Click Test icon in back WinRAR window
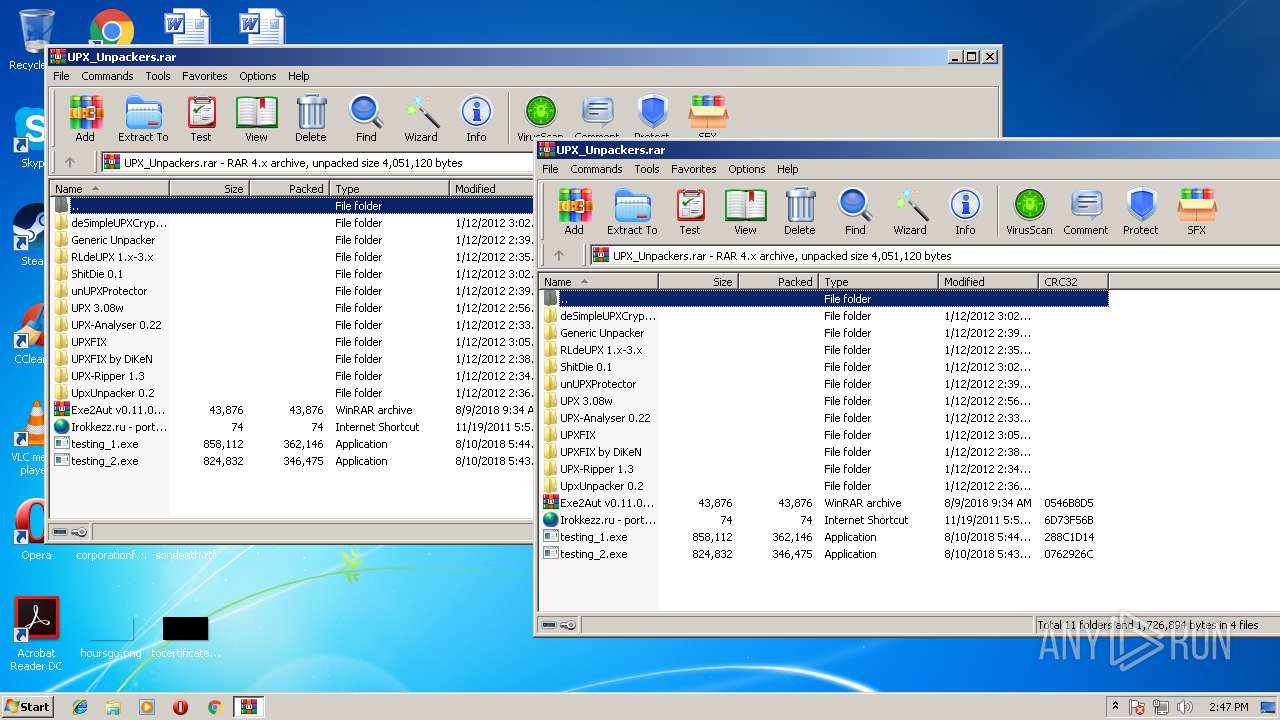Image resolution: width=1280 pixels, height=720 pixels. pyautogui.click(x=201, y=119)
